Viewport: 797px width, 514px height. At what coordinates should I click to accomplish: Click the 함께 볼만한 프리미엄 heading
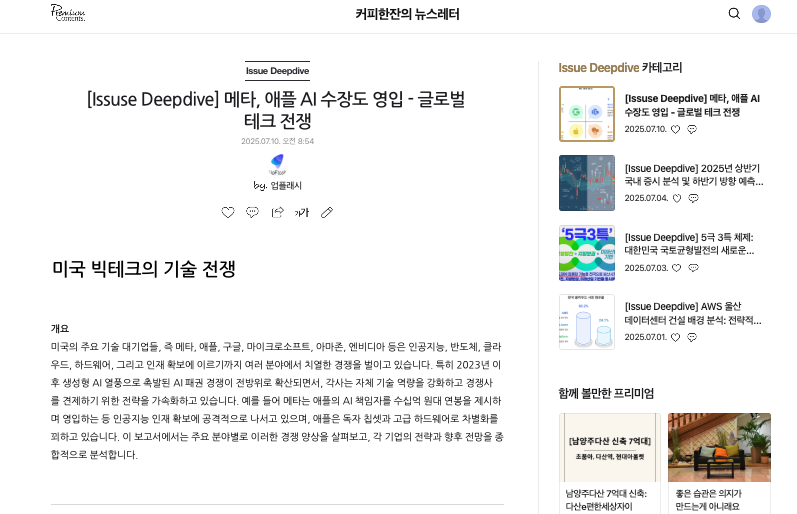point(606,393)
